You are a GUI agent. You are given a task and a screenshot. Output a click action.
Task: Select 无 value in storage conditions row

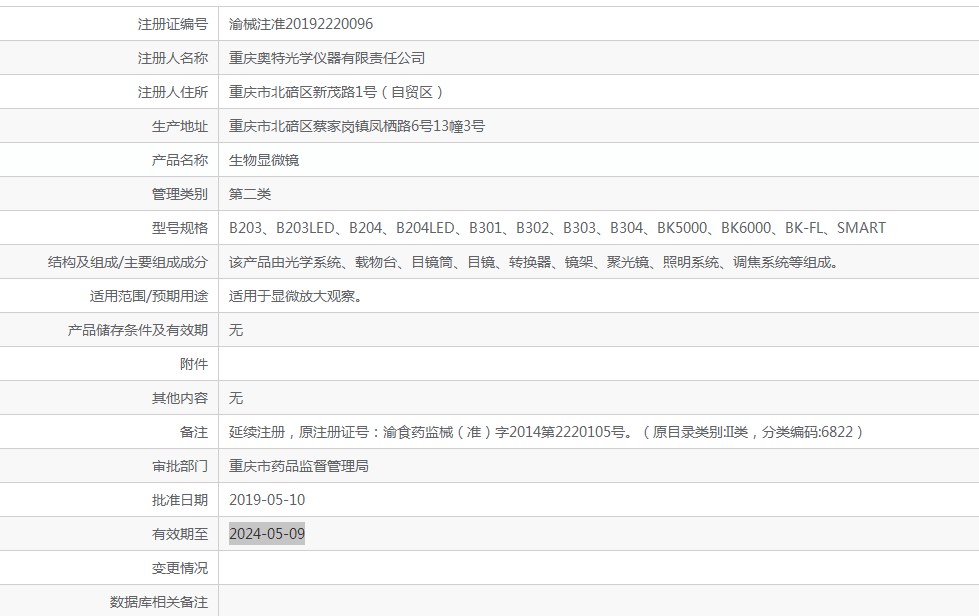coord(235,330)
